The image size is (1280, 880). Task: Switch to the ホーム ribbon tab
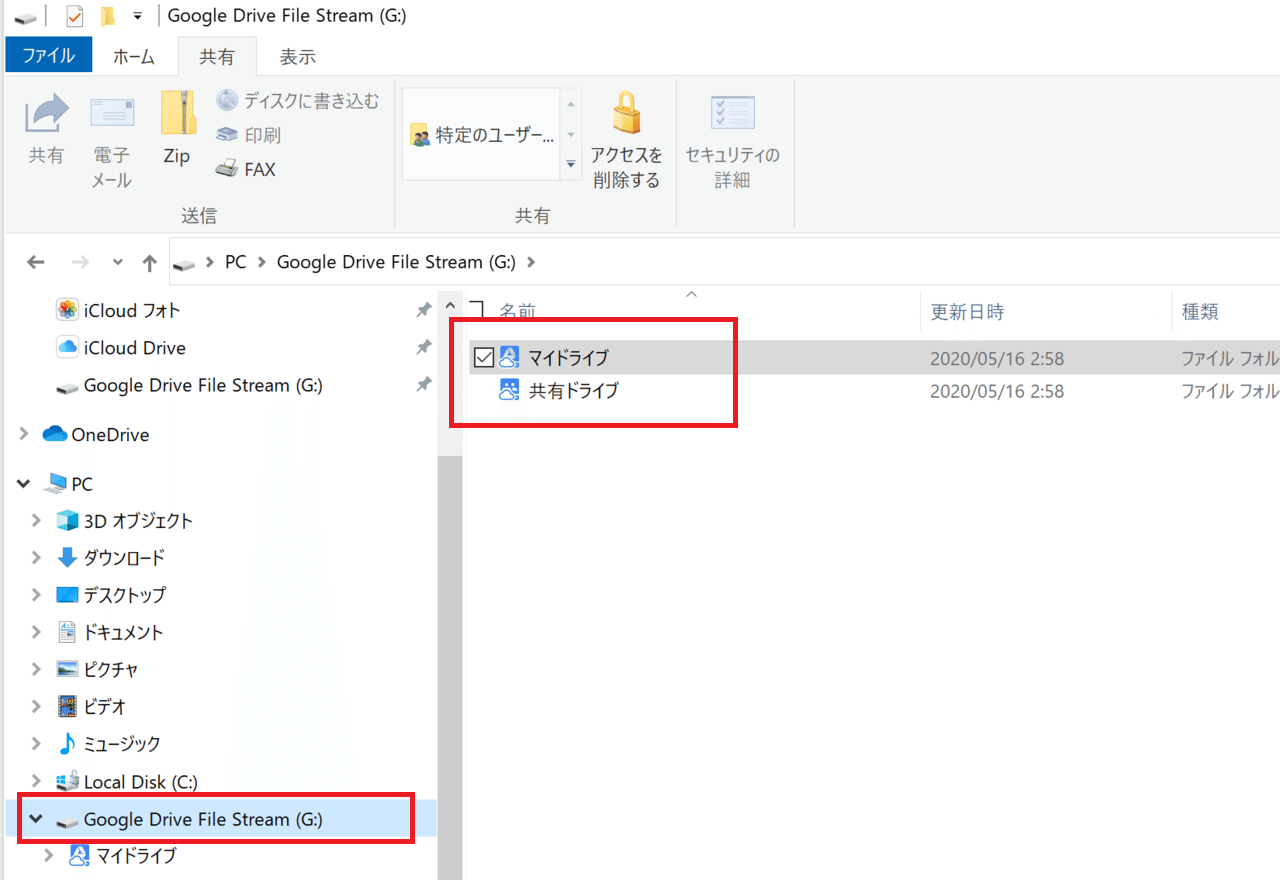click(x=133, y=57)
